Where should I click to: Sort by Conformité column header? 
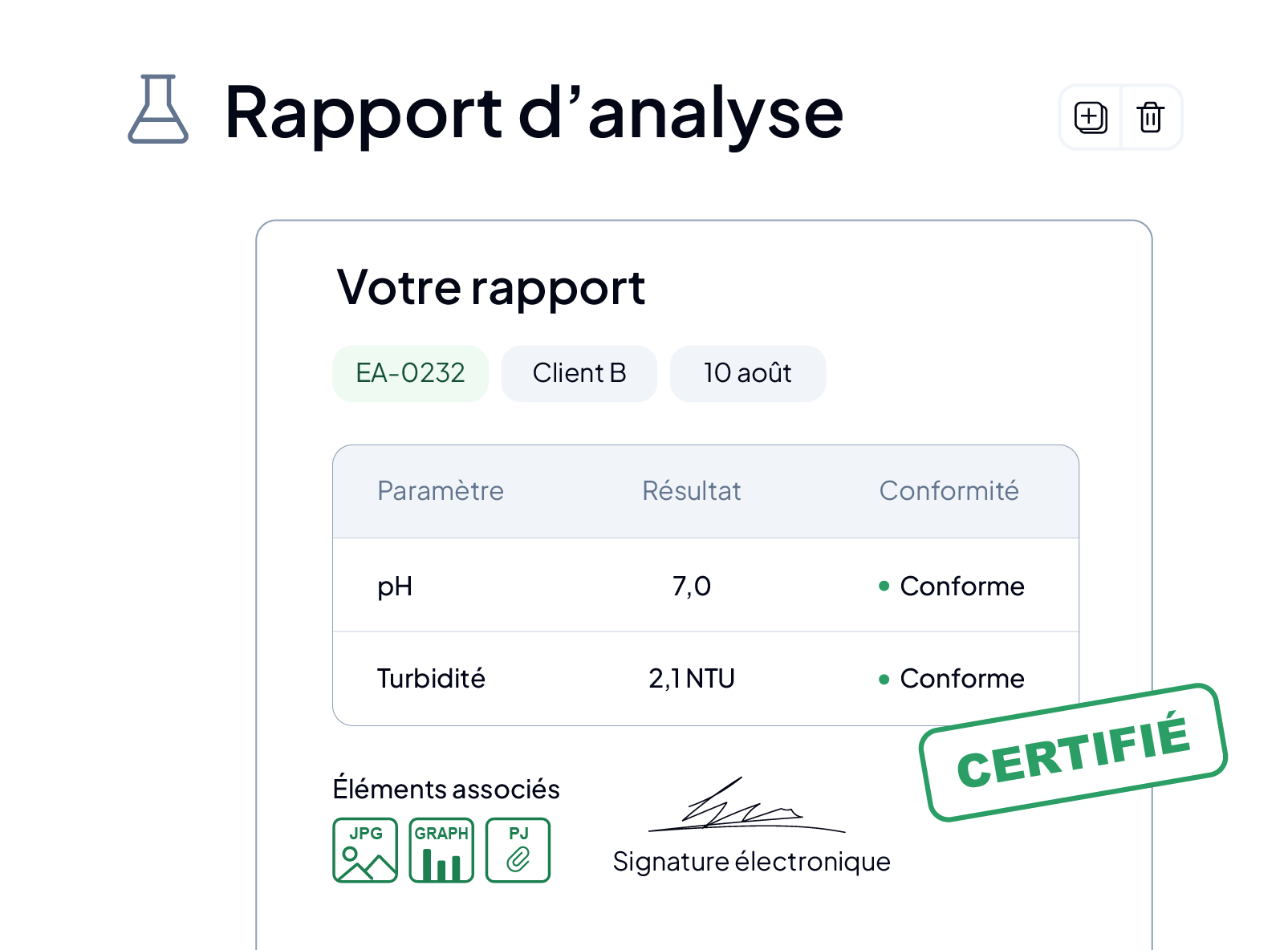pos(949,491)
